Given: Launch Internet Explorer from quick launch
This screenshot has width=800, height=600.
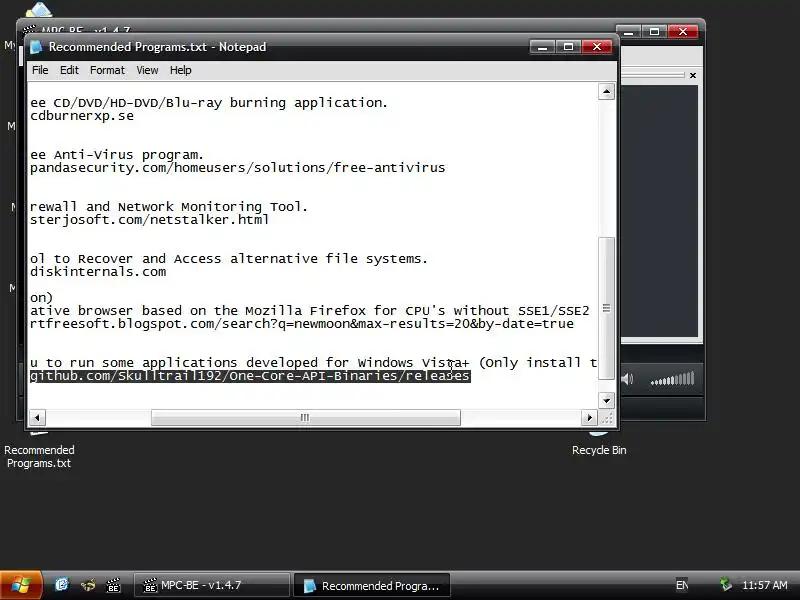Looking at the screenshot, I should point(62,585).
